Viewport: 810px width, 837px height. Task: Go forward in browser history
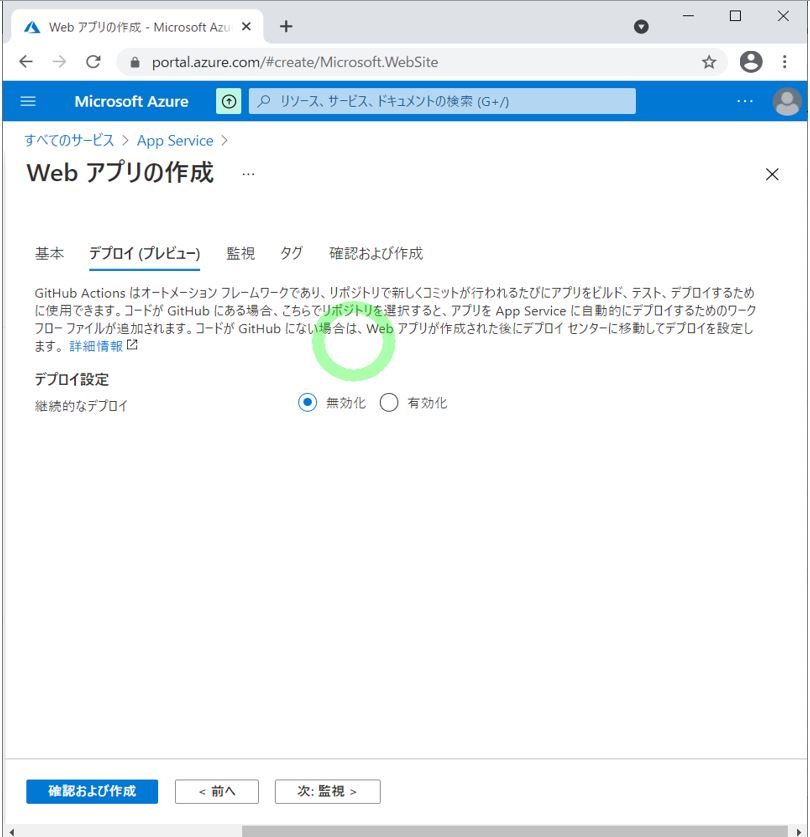[59, 62]
